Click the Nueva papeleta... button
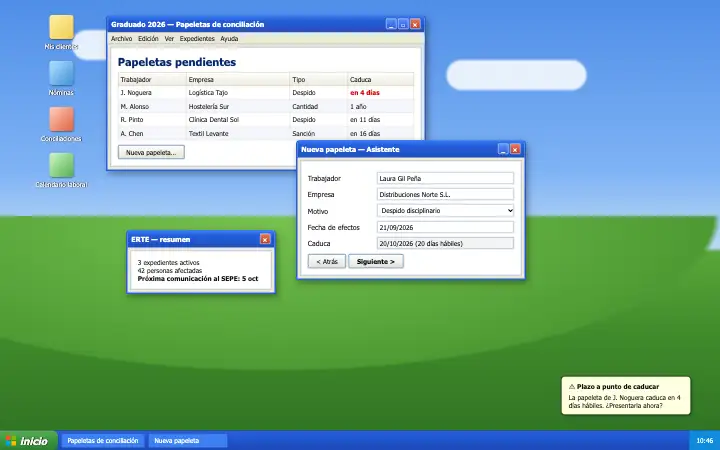This screenshot has width=720, height=450. tap(151, 152)
